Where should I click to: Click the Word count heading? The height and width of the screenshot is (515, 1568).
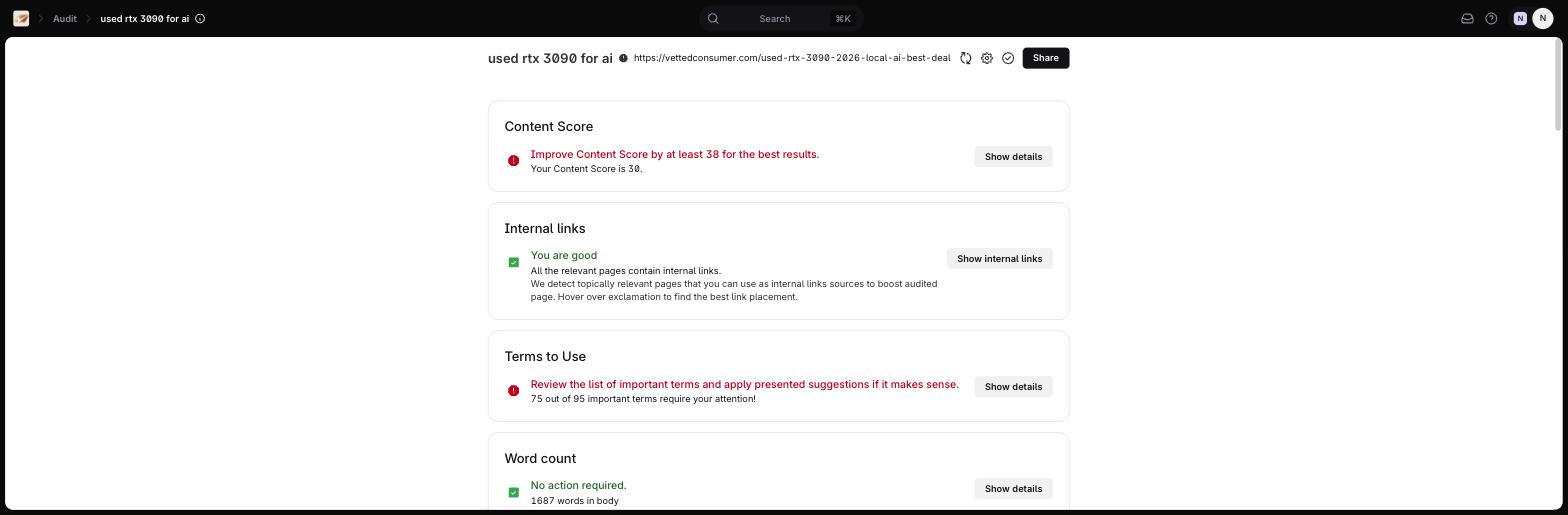click(540, 458)
